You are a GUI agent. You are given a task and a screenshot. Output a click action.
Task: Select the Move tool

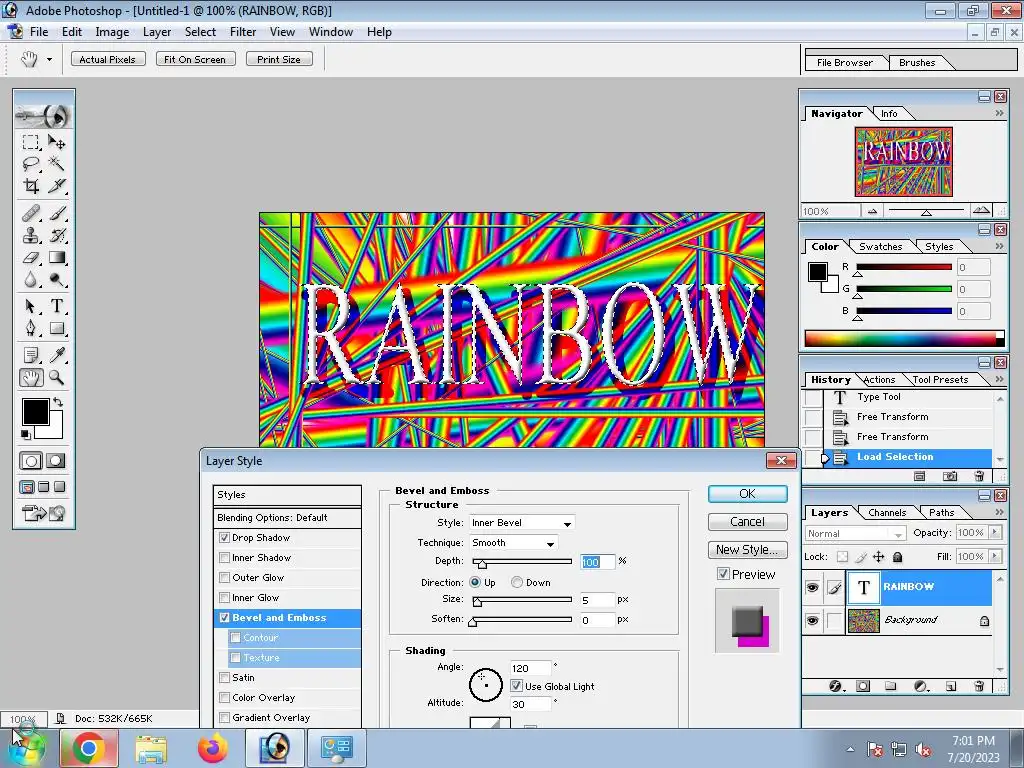(57, 142)
